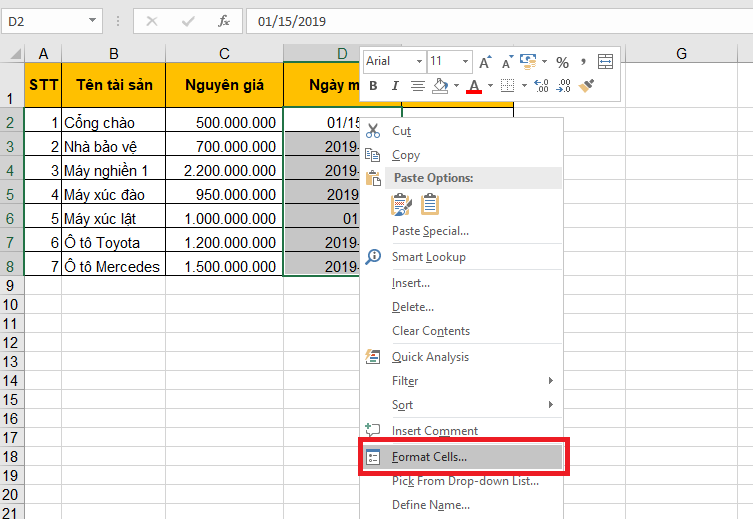Apply percent style to selected cells
This screenshot has height=519, width=753.
pyautogui.click(x=562, y=62)
